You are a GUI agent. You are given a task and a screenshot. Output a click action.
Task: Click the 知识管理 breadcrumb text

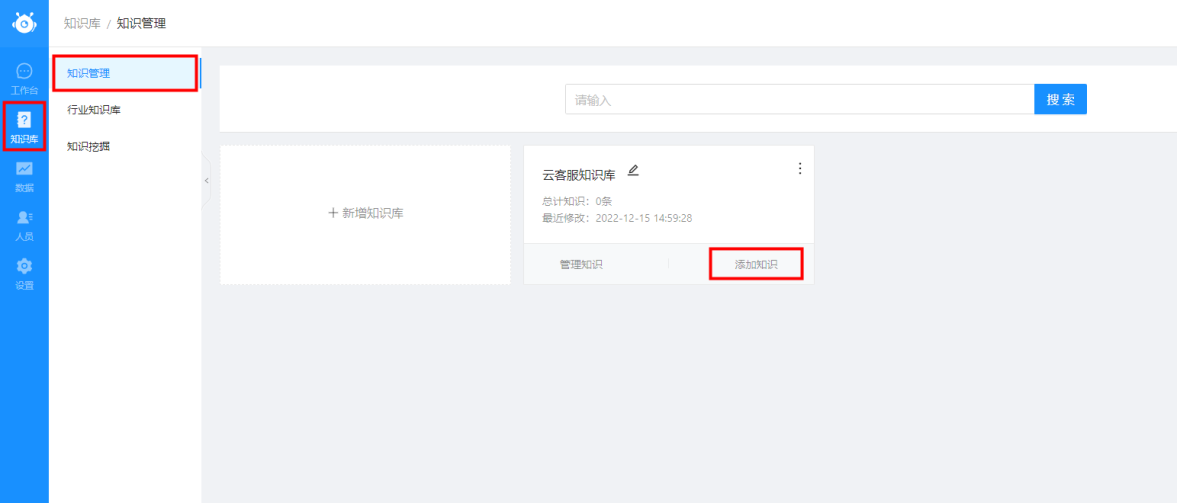click(x=141, y=23)
